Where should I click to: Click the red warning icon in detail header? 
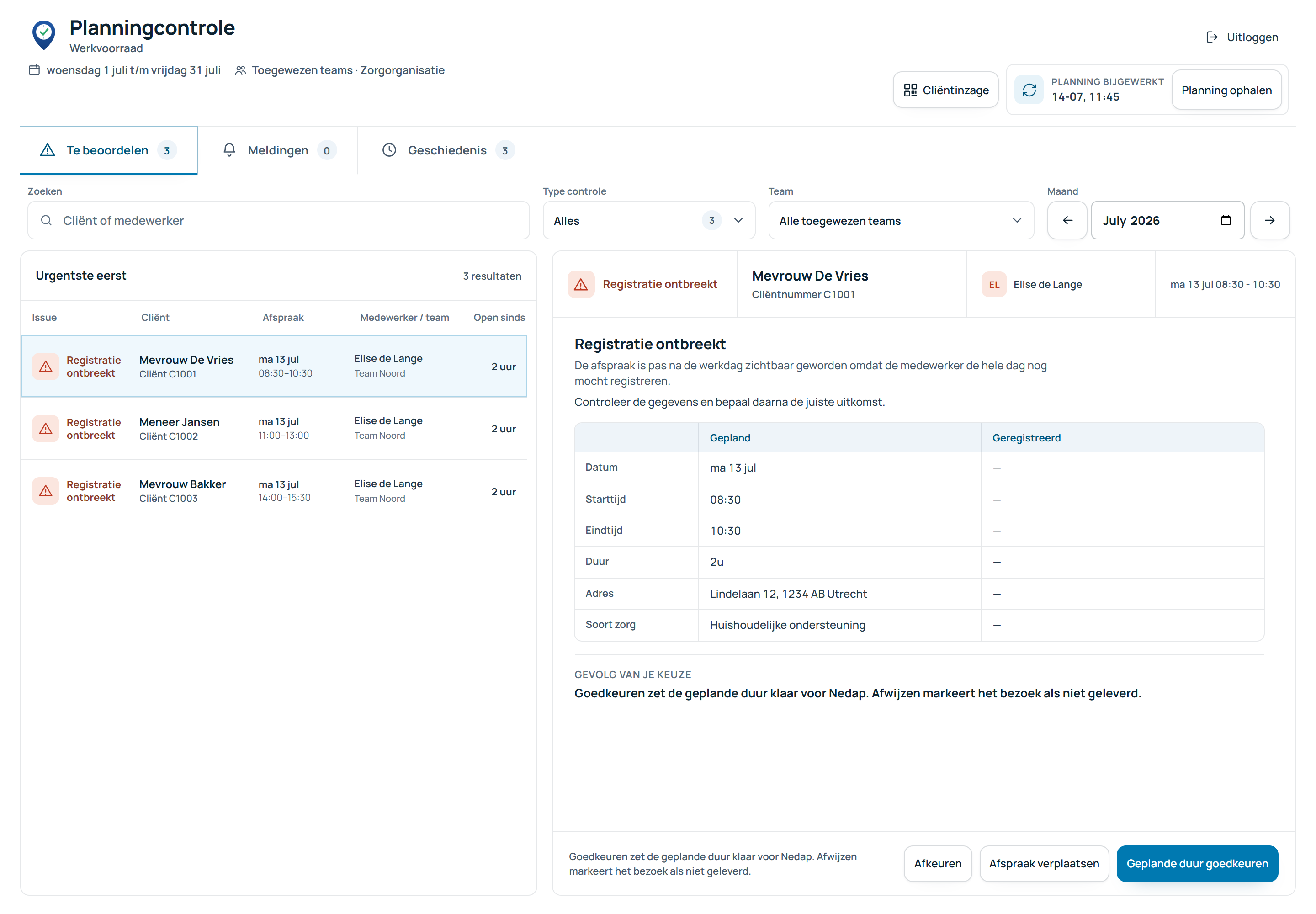(x=581, y=285)
